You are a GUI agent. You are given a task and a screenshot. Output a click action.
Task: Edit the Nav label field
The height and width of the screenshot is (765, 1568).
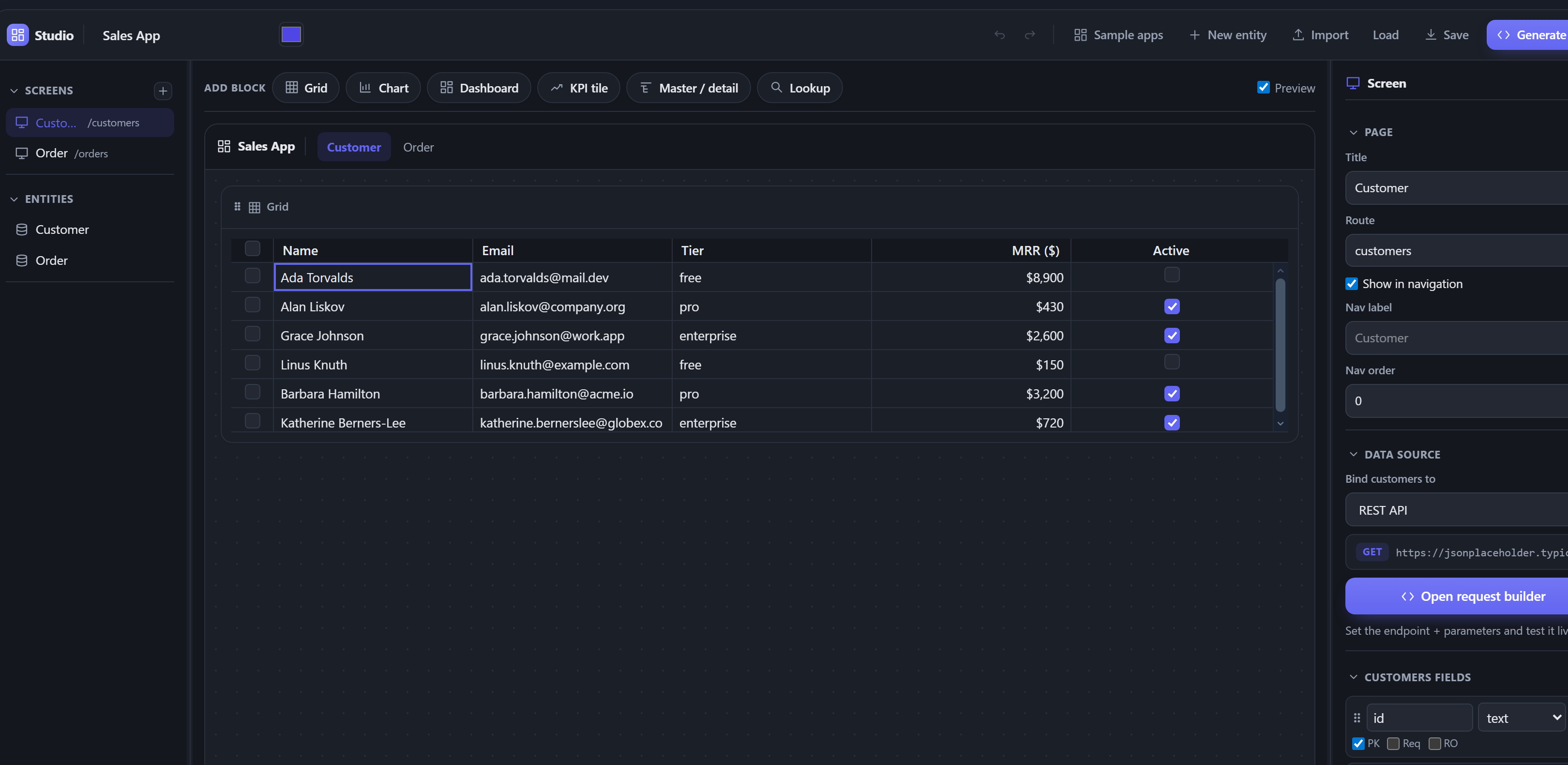pos(1457,337)
